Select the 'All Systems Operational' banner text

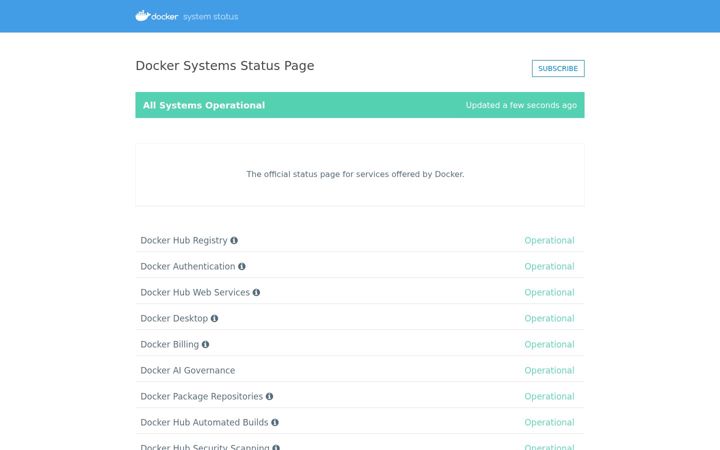coord(204,105)
